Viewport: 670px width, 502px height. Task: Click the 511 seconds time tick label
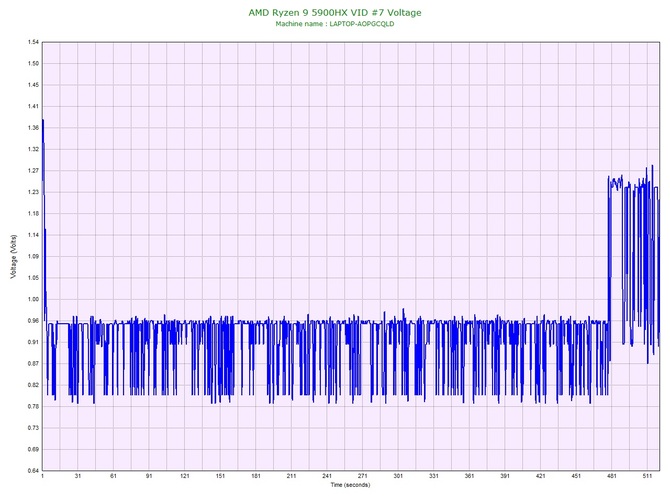pos(647,476)
